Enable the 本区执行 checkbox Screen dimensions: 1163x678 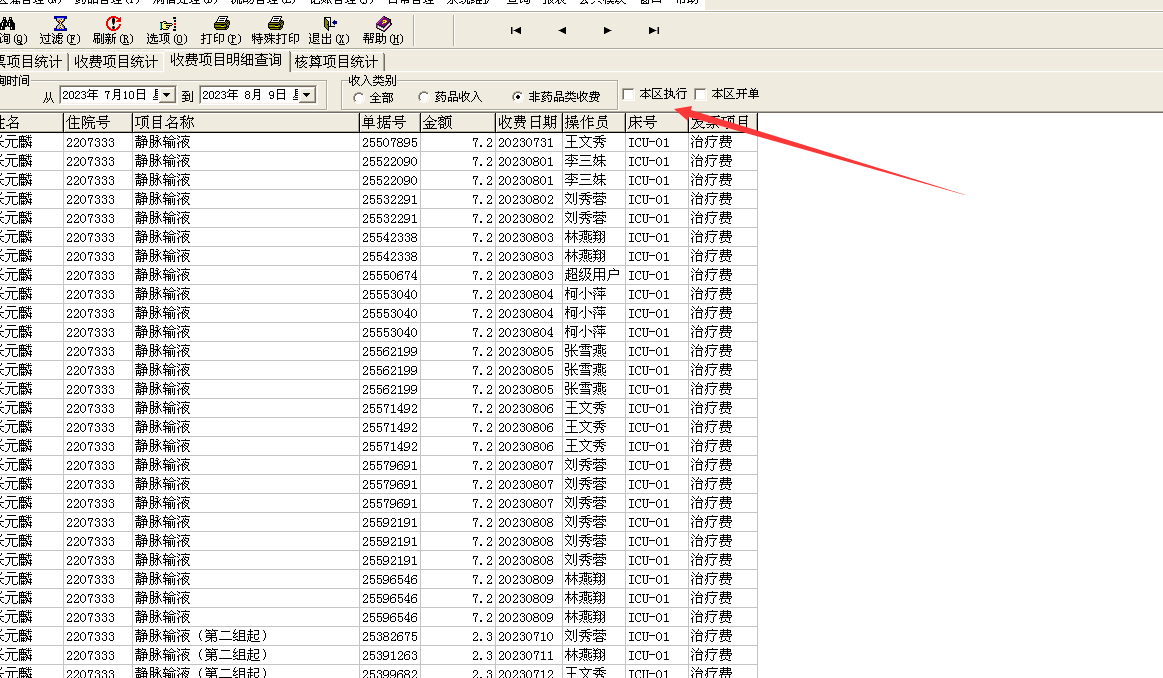coord(628,94)
